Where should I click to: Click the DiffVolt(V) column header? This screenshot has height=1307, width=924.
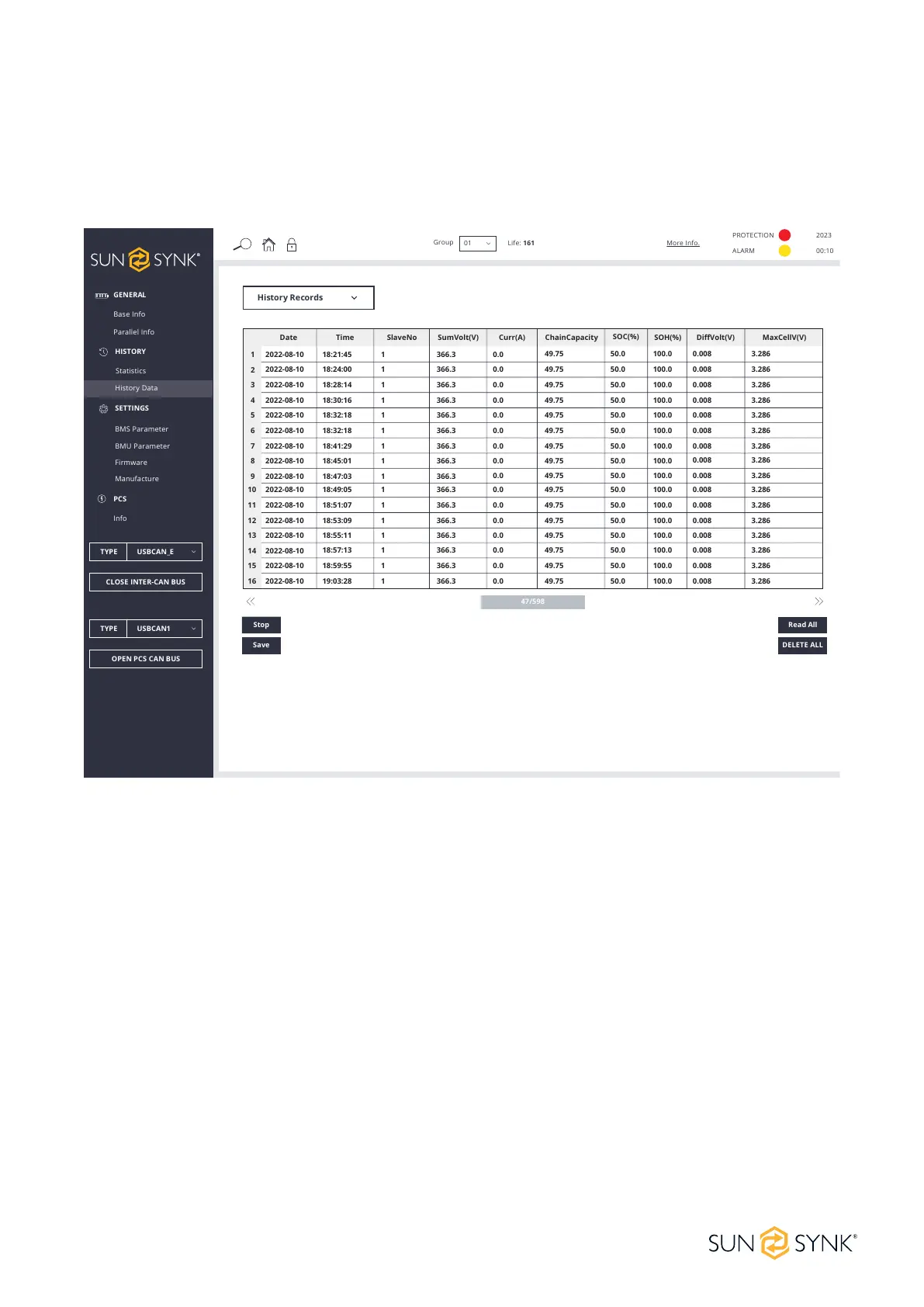(715, 338)
